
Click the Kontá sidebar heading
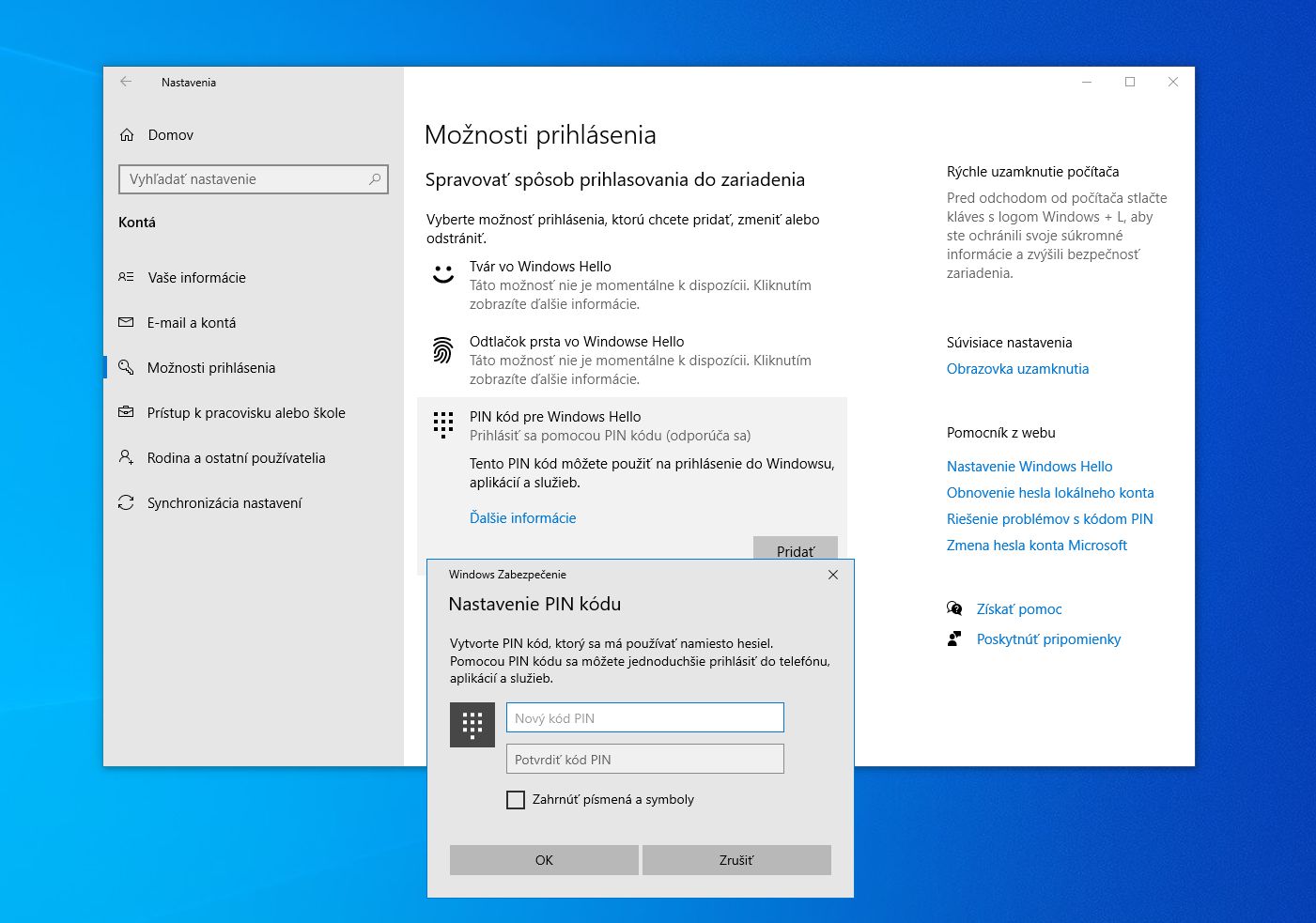(137, 222)
